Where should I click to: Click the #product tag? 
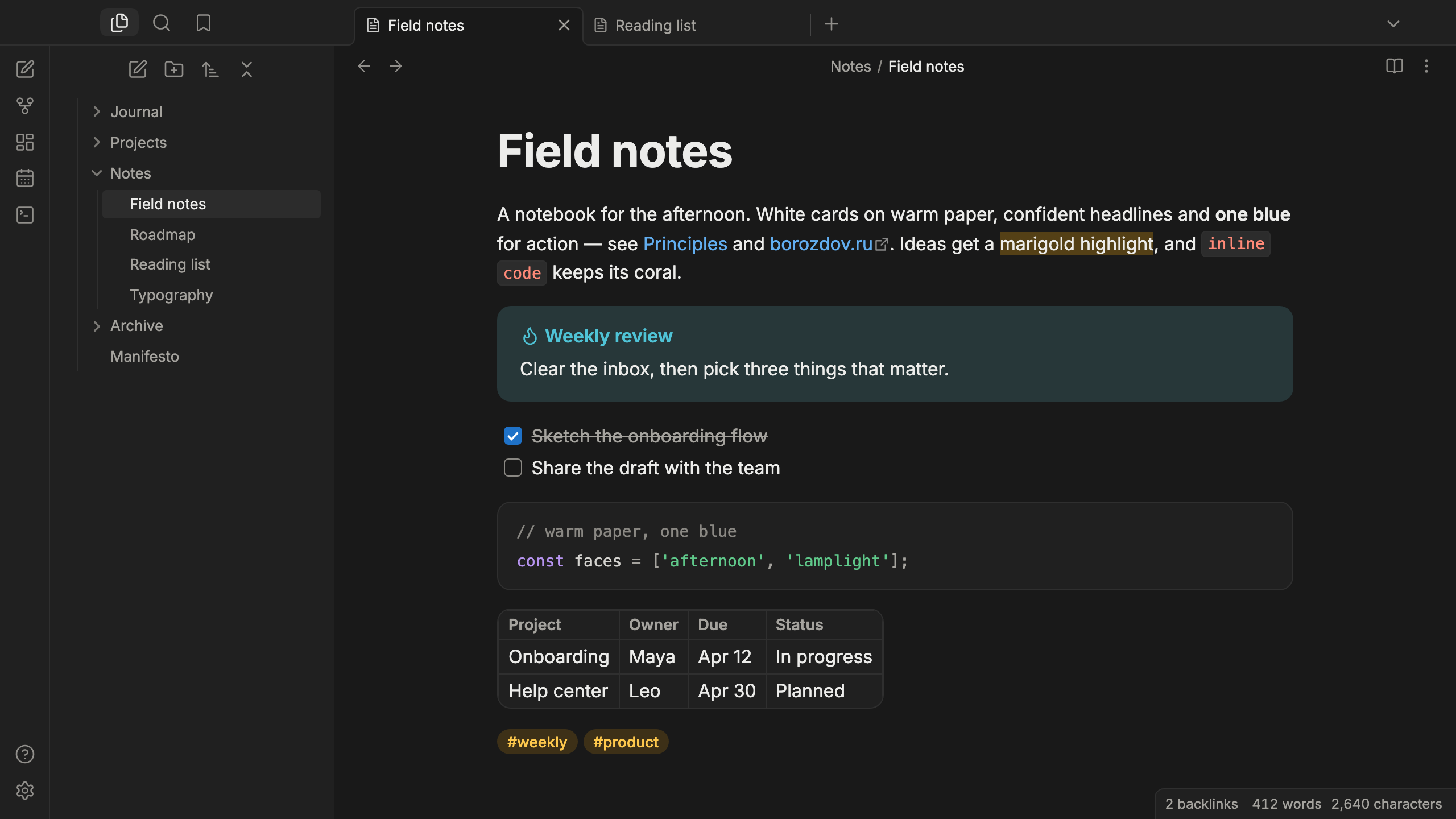626,742
